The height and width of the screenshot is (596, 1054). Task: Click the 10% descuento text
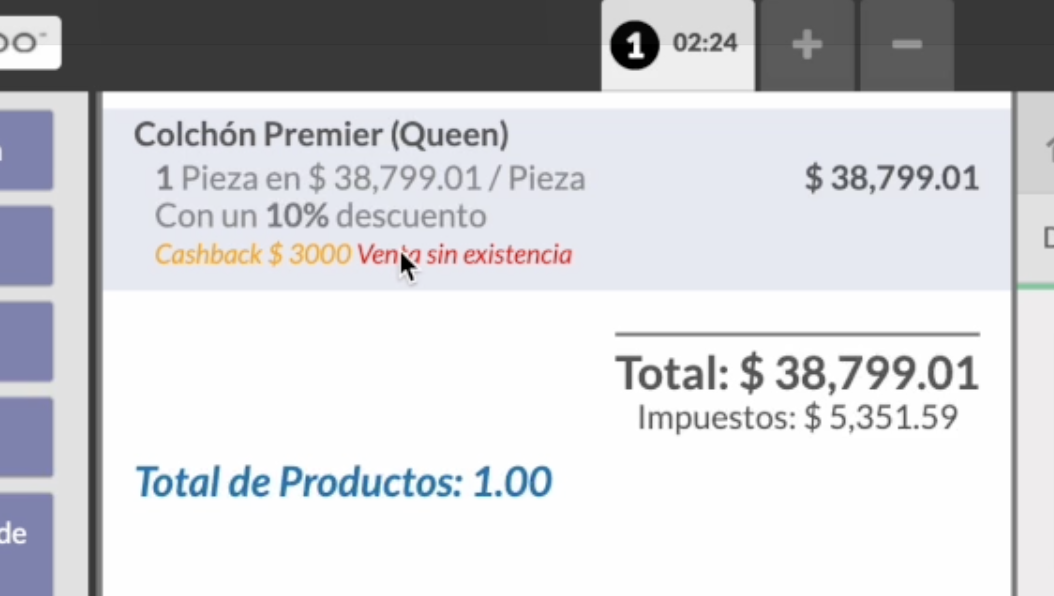[376, 216]
